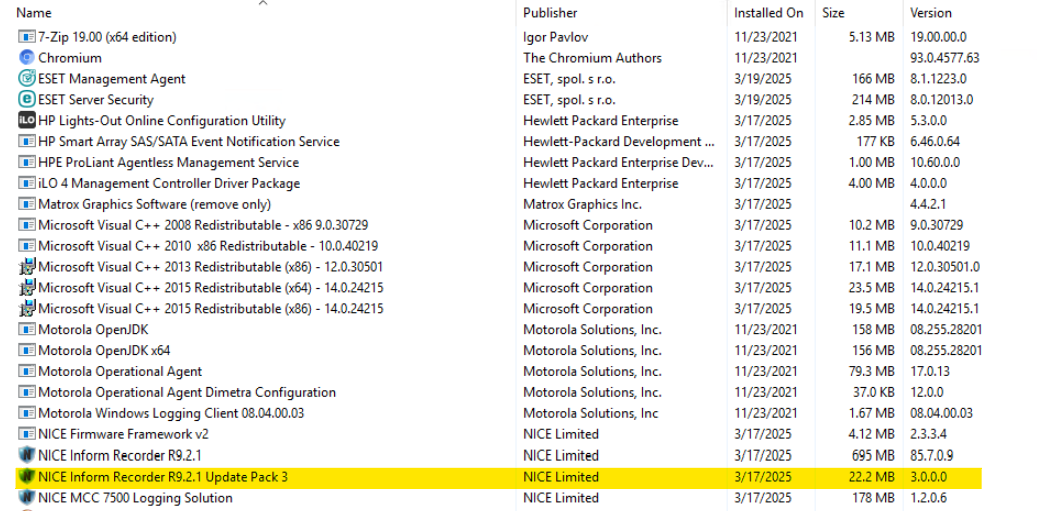This screenshot has width=1037, height=511.
Task: Select Microsoft Visual C++ 2010 x86 Redistributable entry
Action: [x=208, y=247]
